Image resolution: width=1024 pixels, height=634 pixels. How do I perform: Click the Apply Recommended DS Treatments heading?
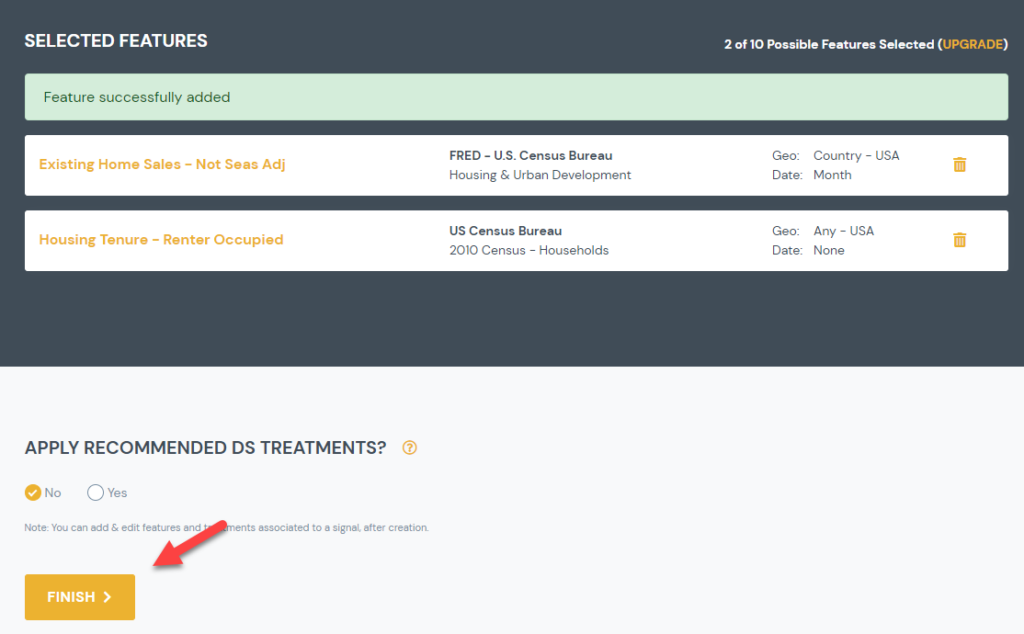(205, 448)
